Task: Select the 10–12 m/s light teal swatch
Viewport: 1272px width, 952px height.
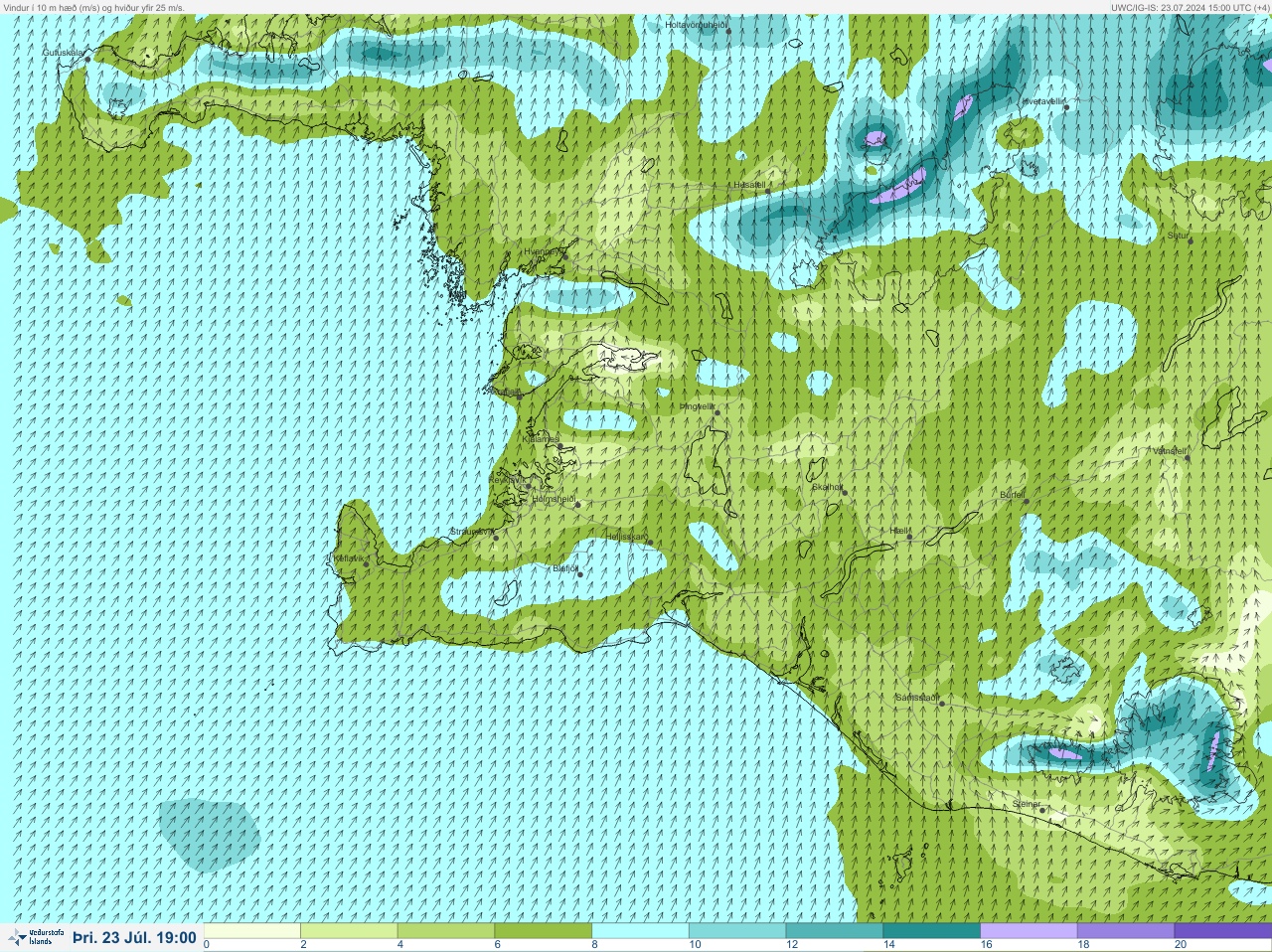Action: point(738,931)
